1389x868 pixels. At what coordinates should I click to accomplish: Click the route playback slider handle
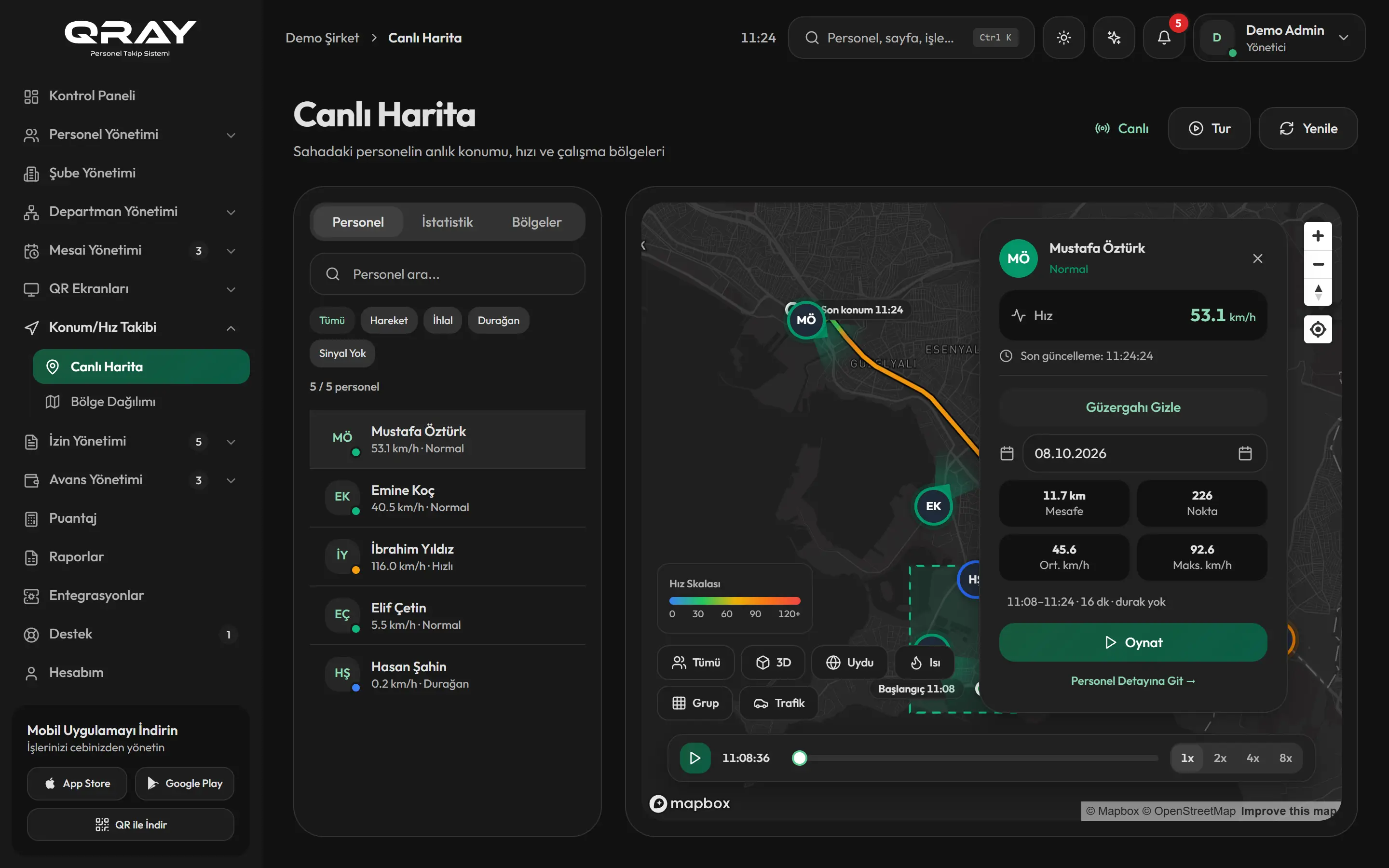(x=799, y=759)
